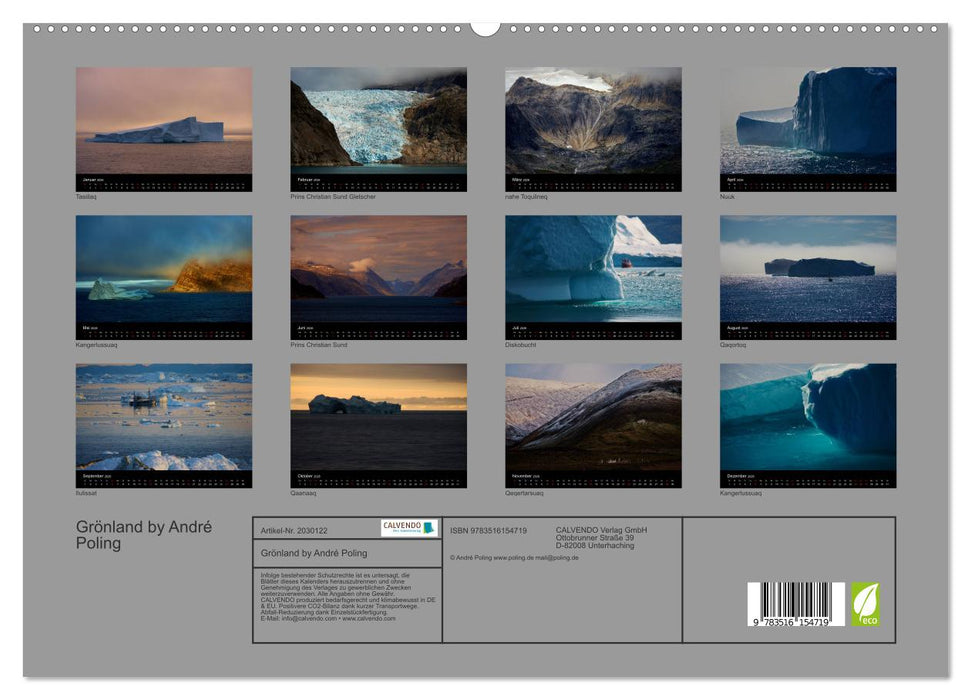Viewport: 971px width, 700px height.
Task: Open the Ilulissat September thumbnail
Action: [162, 420]
